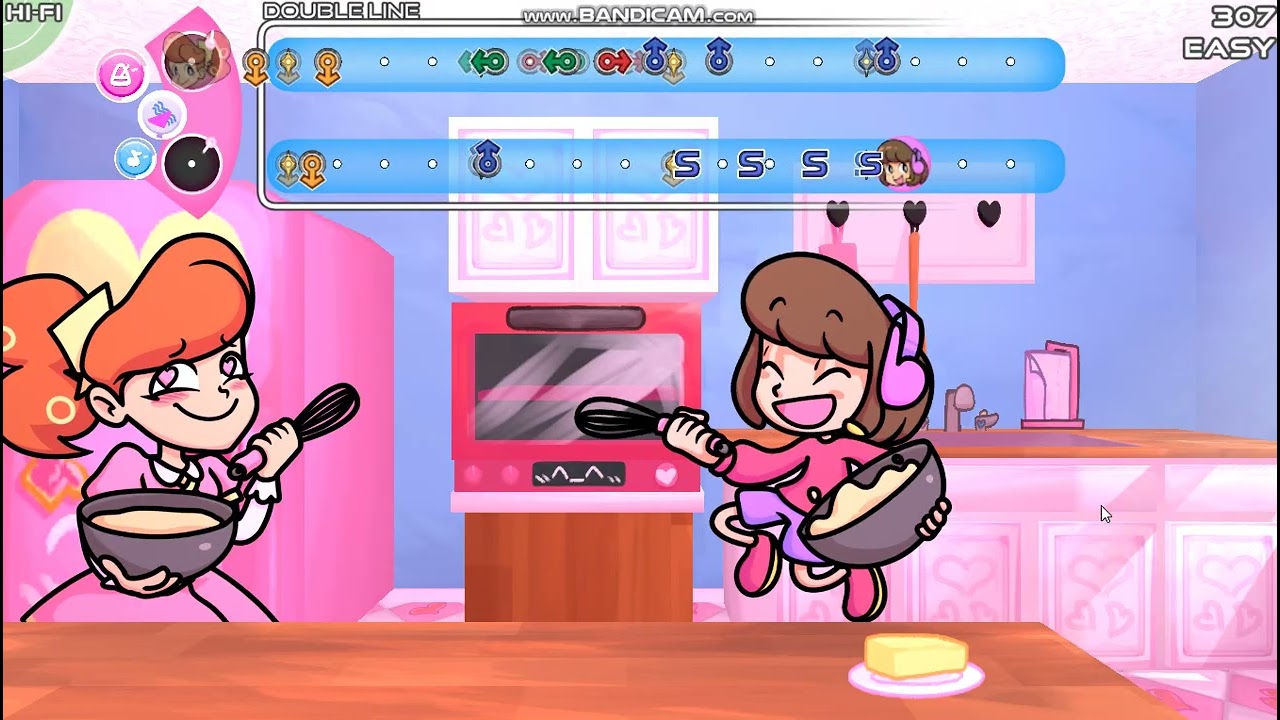
Task: Hit the first S note on the bottom track
Action: [687, 164]
